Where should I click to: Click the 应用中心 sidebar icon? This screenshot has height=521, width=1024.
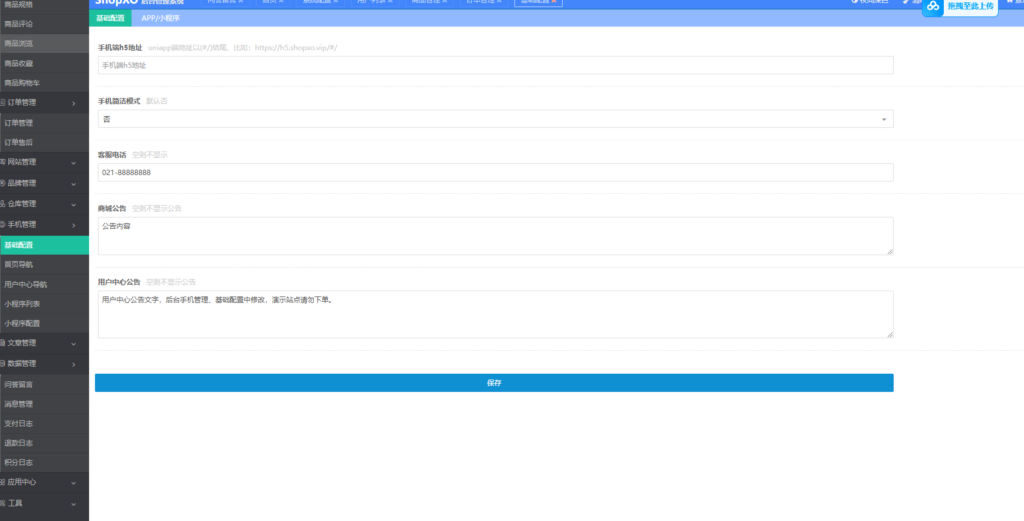click(3, 482)
